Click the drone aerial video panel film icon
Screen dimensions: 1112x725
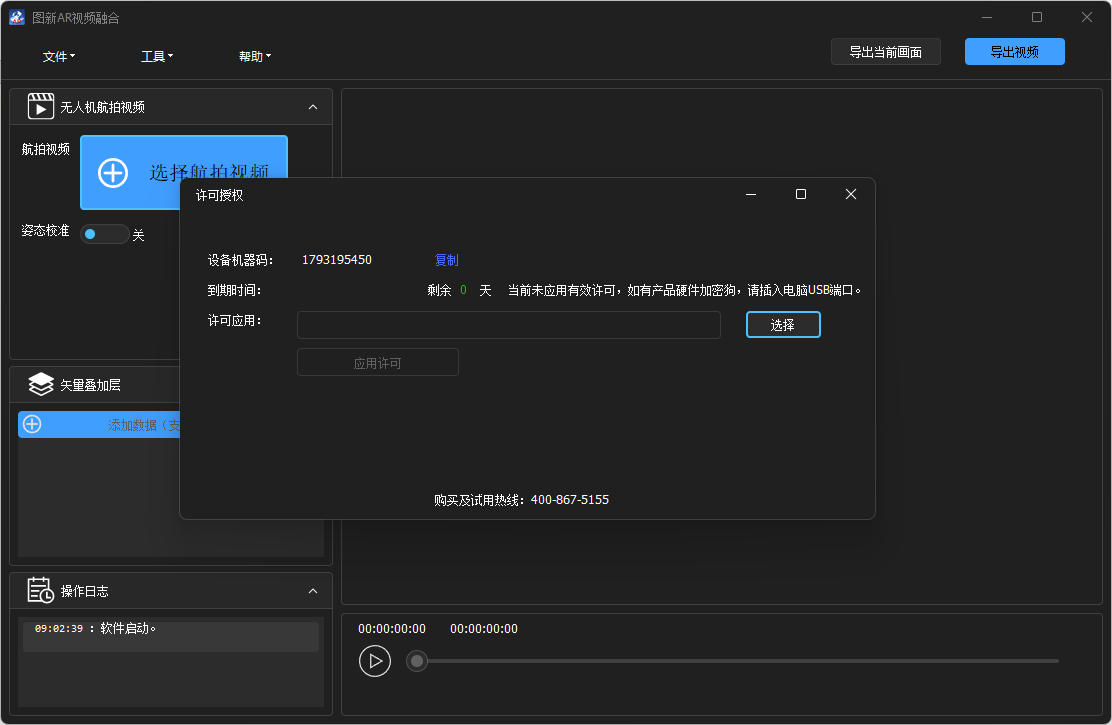pyautogui.click(x=40, y=106)
